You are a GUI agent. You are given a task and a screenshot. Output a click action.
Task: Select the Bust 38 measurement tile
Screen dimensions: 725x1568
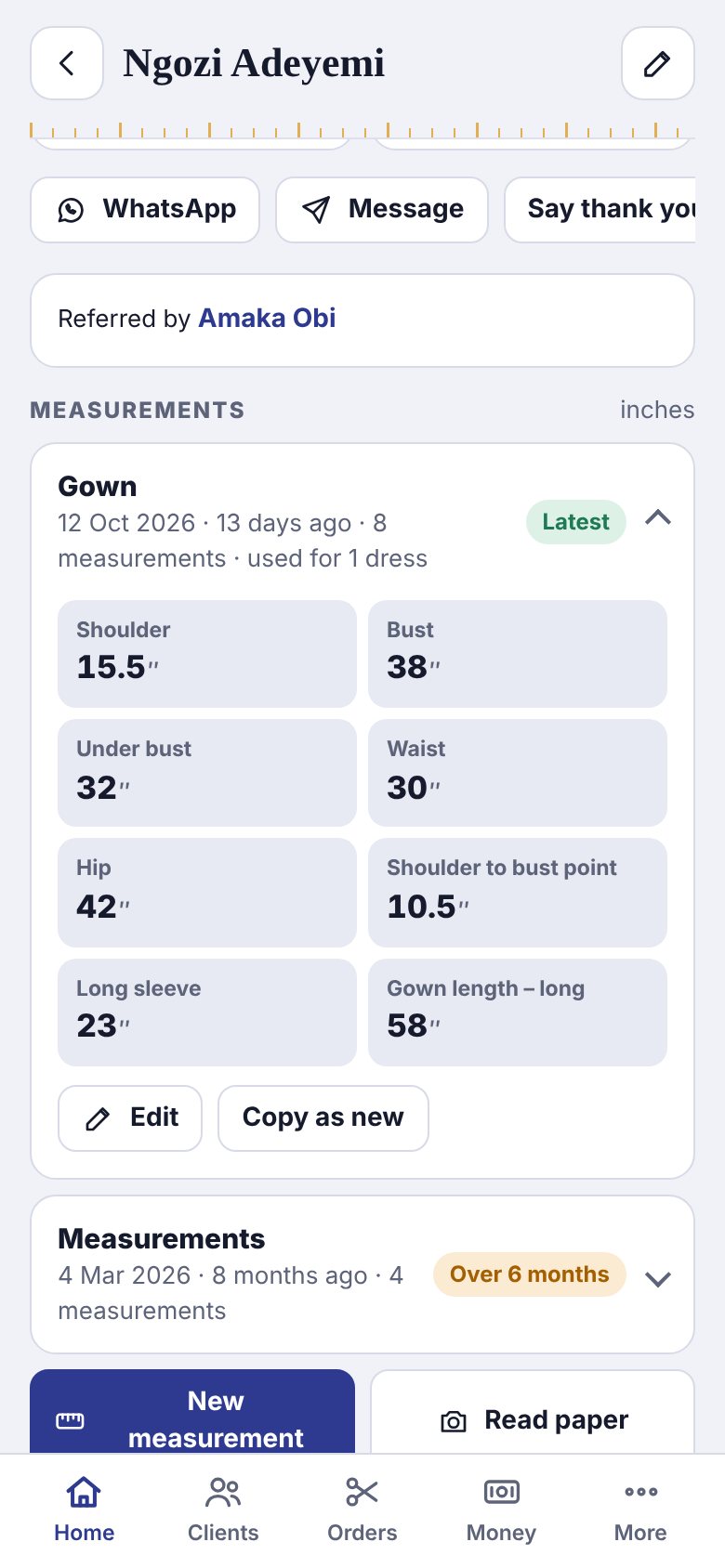click(518, 654)
